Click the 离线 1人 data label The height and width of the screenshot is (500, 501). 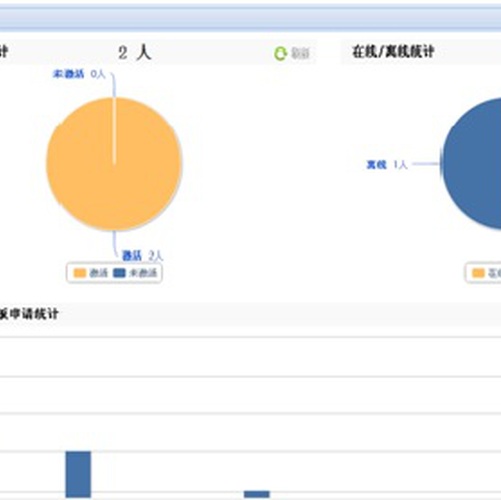387,164
